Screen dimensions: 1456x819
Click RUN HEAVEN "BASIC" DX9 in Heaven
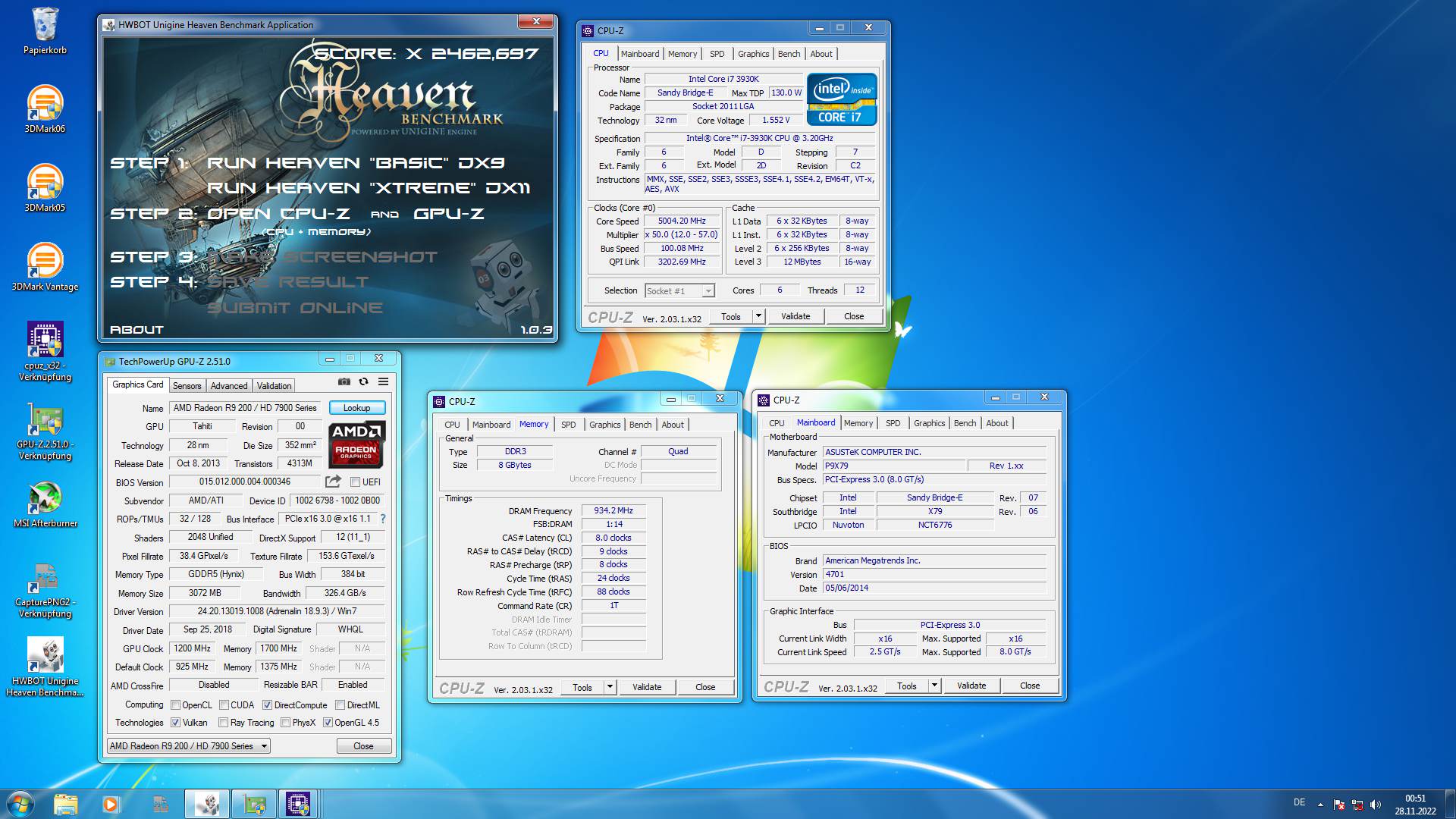[356, 163]
